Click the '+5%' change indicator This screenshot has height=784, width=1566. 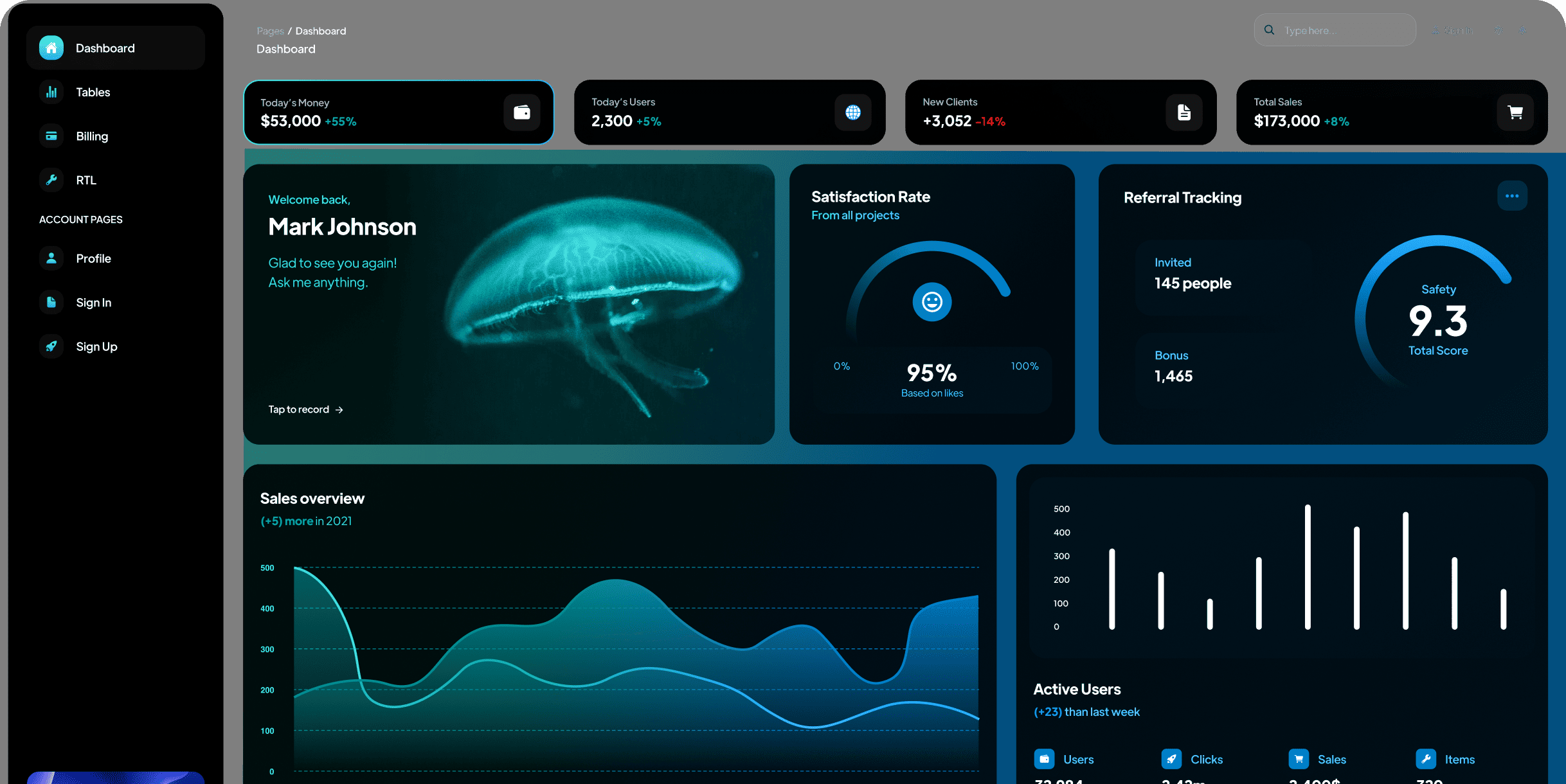click(649, 121)
